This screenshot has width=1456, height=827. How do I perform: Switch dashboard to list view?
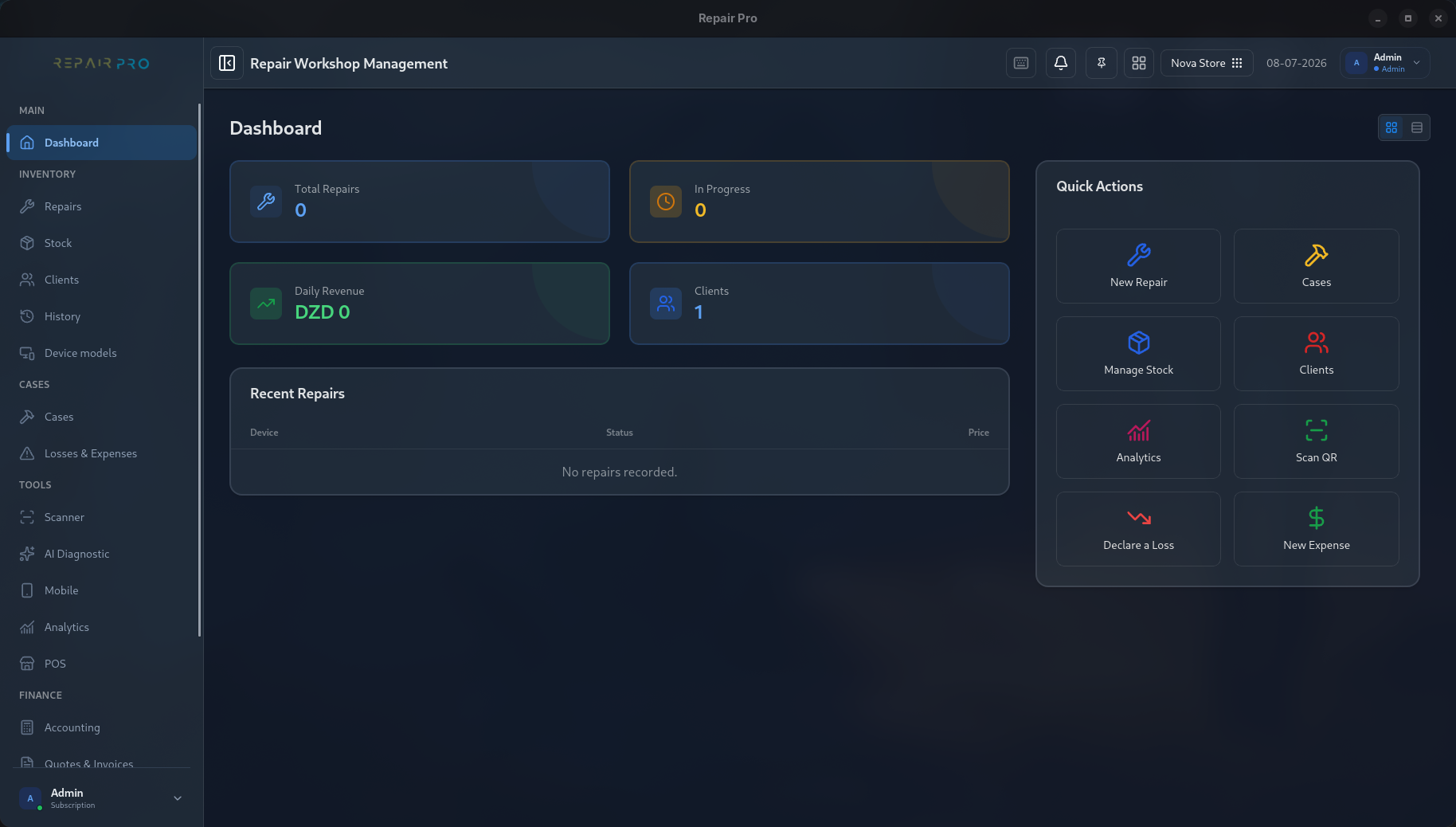[1417, 127]
